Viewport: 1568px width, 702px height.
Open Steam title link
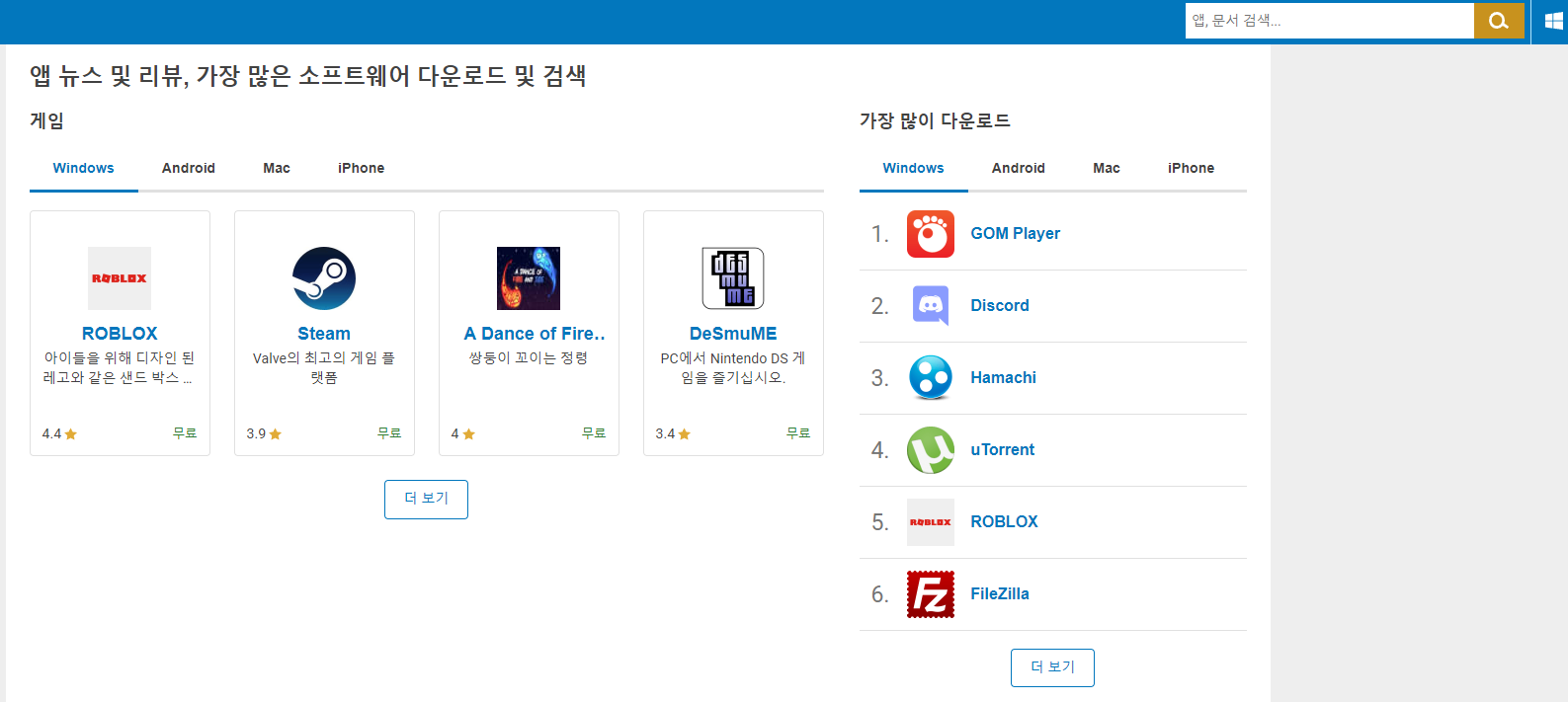point(324,334)
